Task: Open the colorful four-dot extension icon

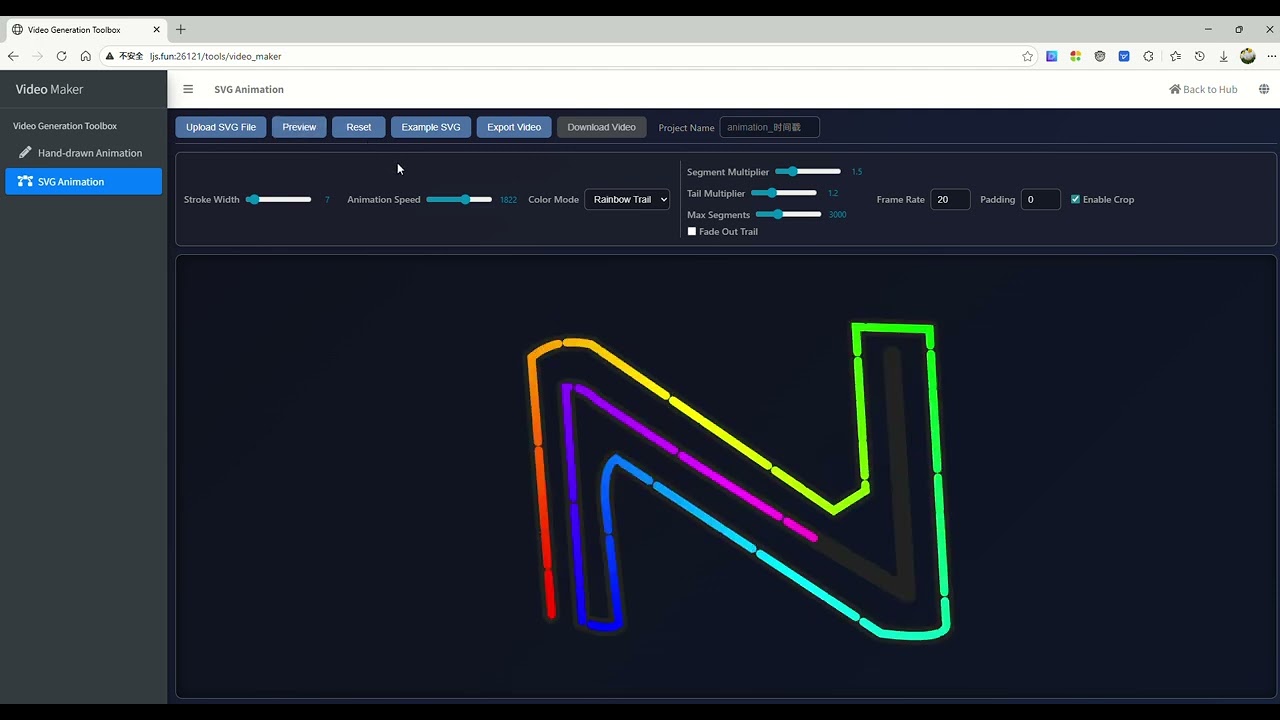Action: (1076, 56)
